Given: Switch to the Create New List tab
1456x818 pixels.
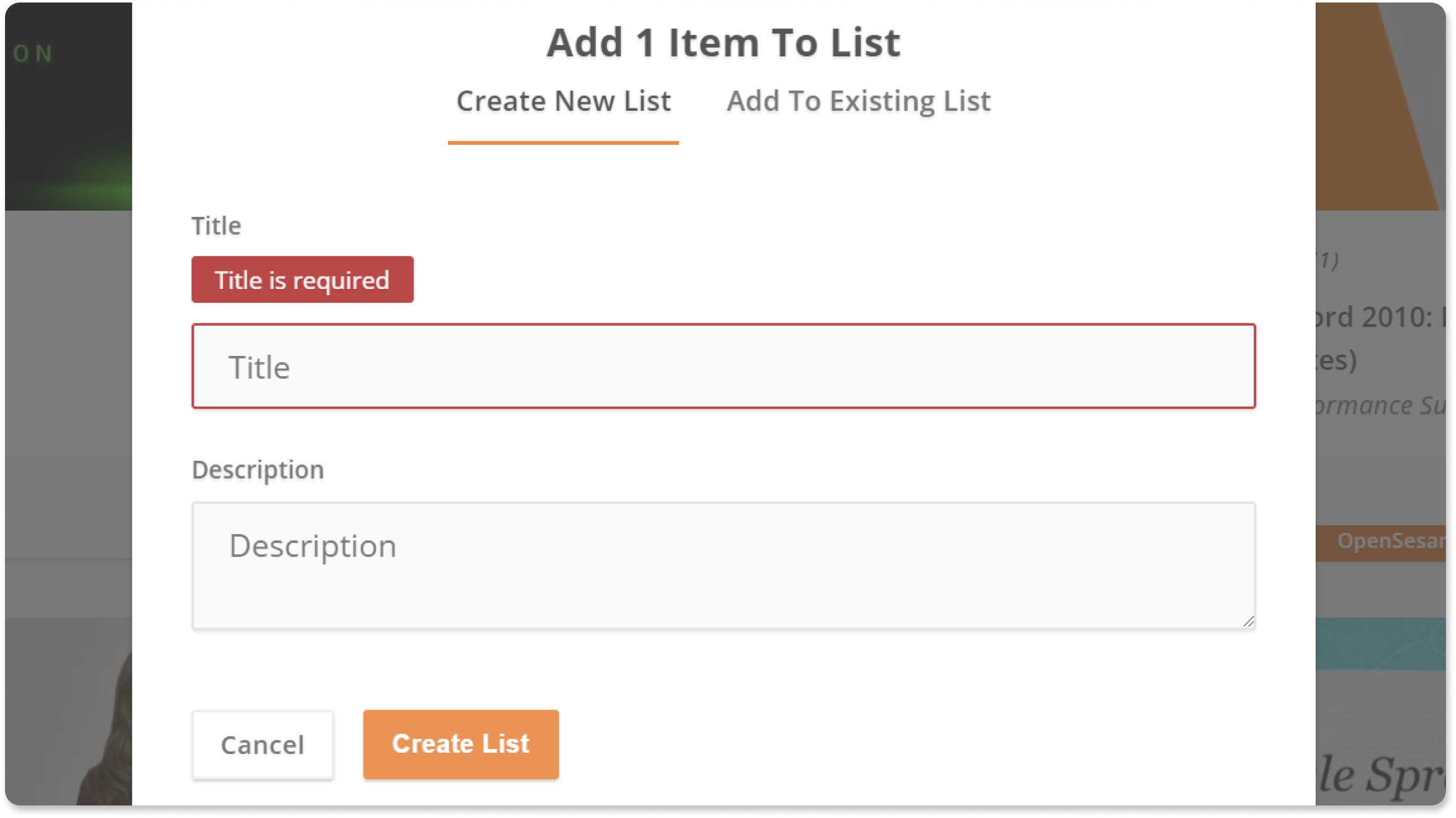Looking at the screenshot, I should pyautogui.click(x=563, y=102).
